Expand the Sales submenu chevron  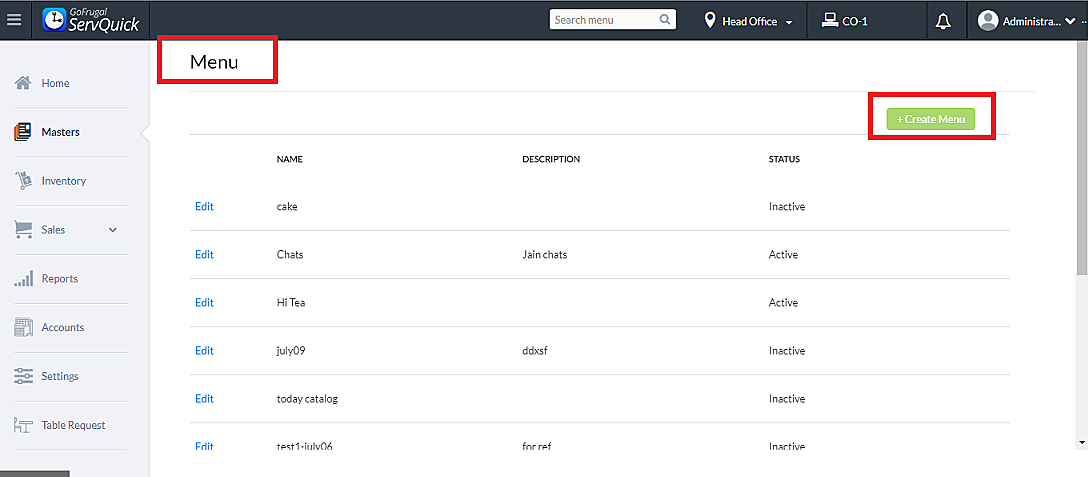pyautogui.click(x=113, y=230)
